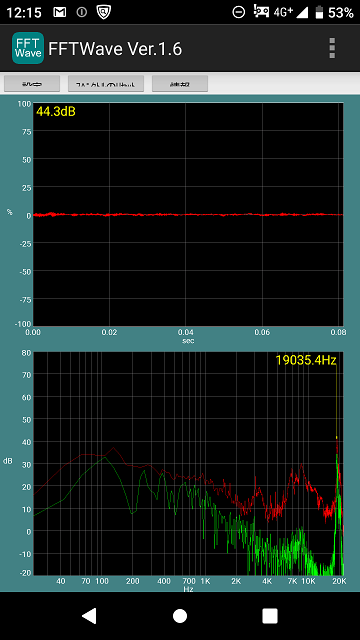The height and width of the screenshot is (640, 360).
Task: Tap the Android home circle button
Action: [x=180, y=616]
